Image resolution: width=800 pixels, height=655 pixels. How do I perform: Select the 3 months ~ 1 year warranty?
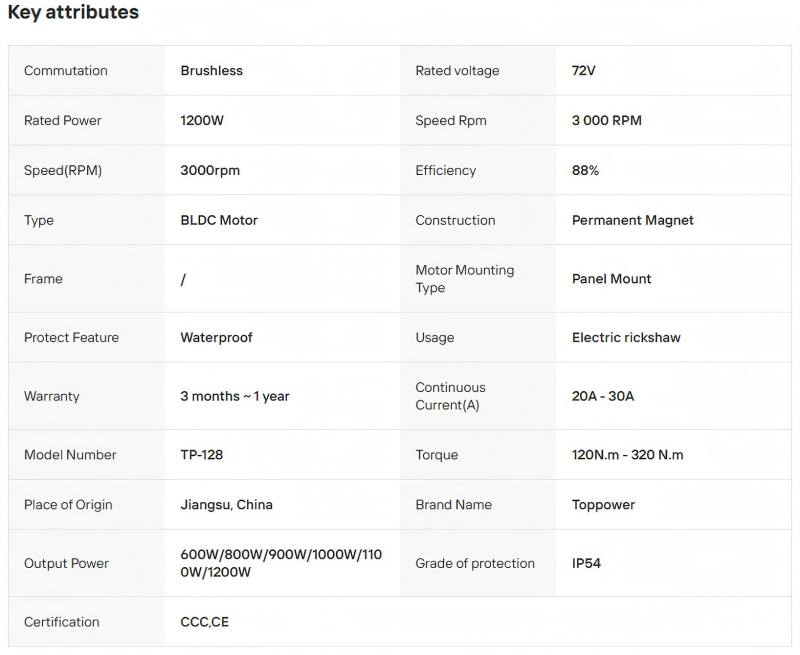pyautogui.click(x=235, y=396)
